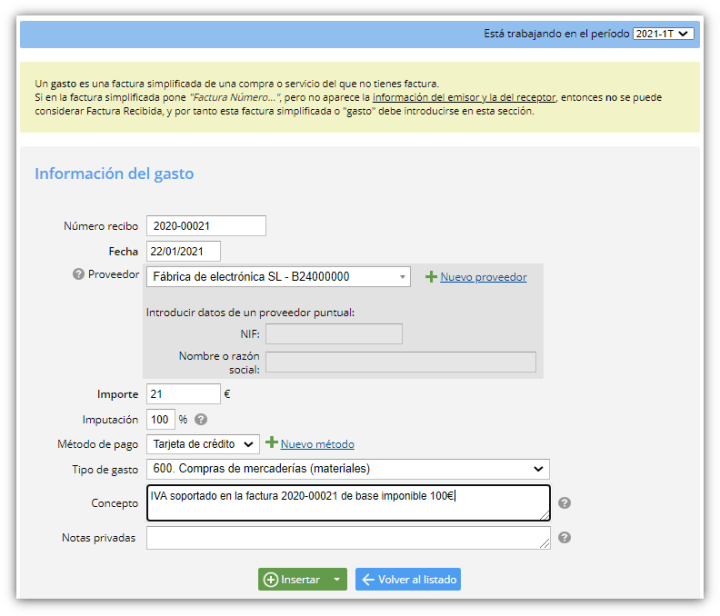Click the NIF input field

[x=334, y=334]
